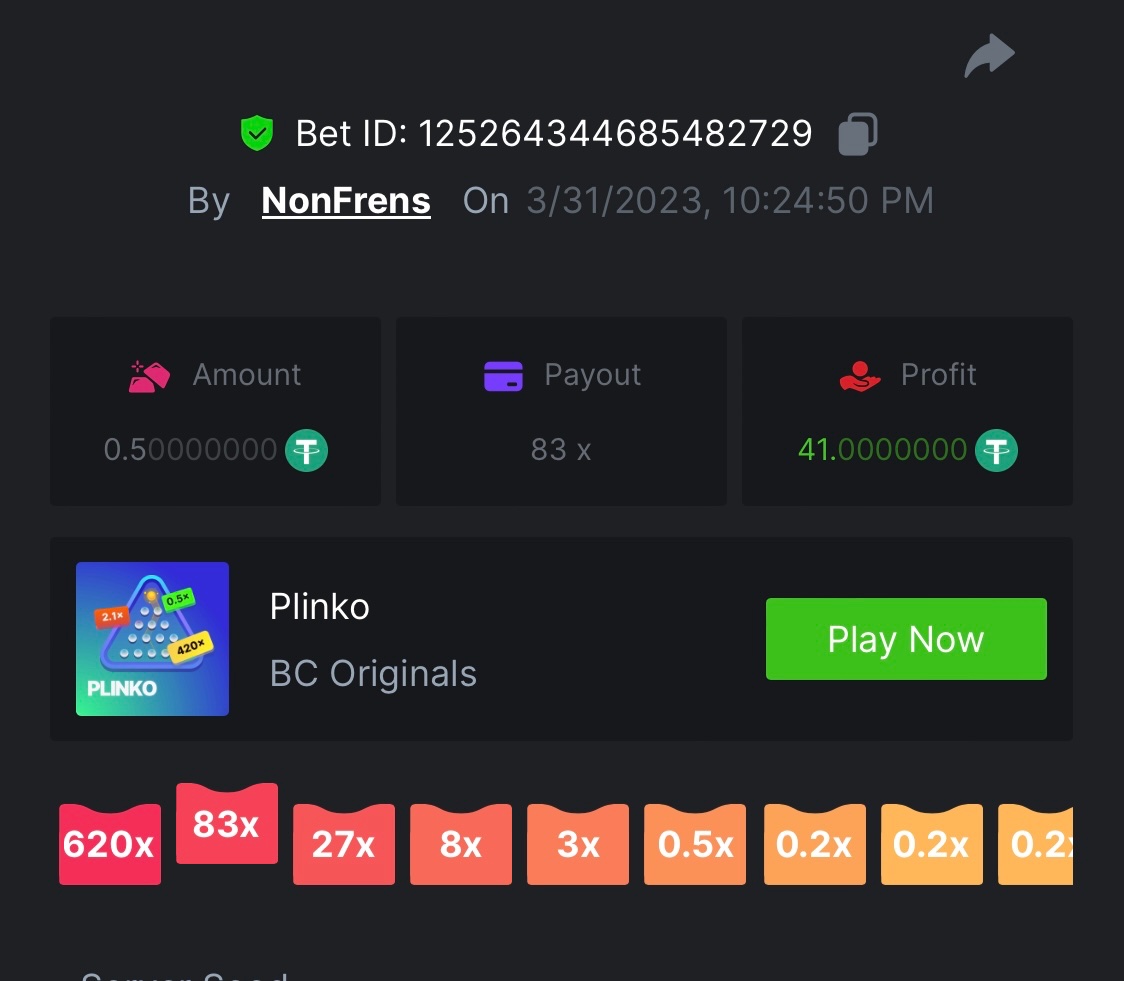Screen dimensions: 1124x981
Task: Click the Tether coin icon beside Amount value
Action: 306,450
